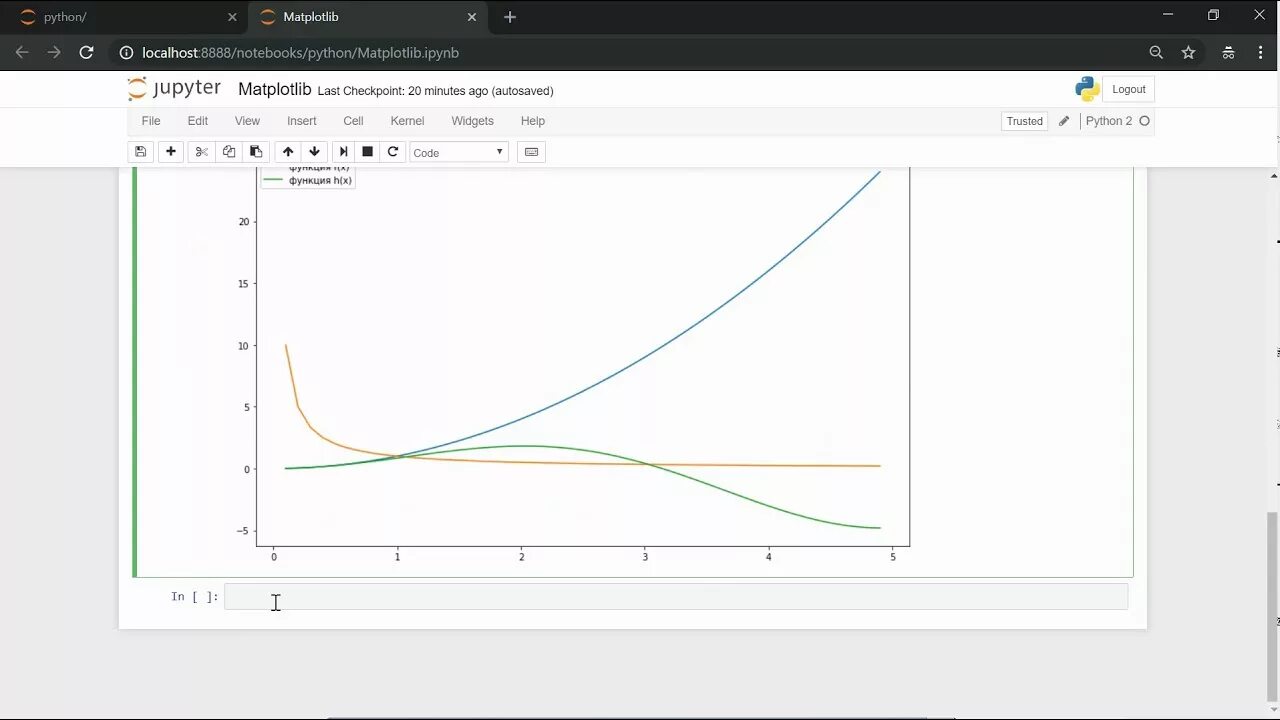Open the browser zoom magnifier icon
The height and width of the screenshot is (720, 1280).
pyautogui.click(x=1156, y=52)
